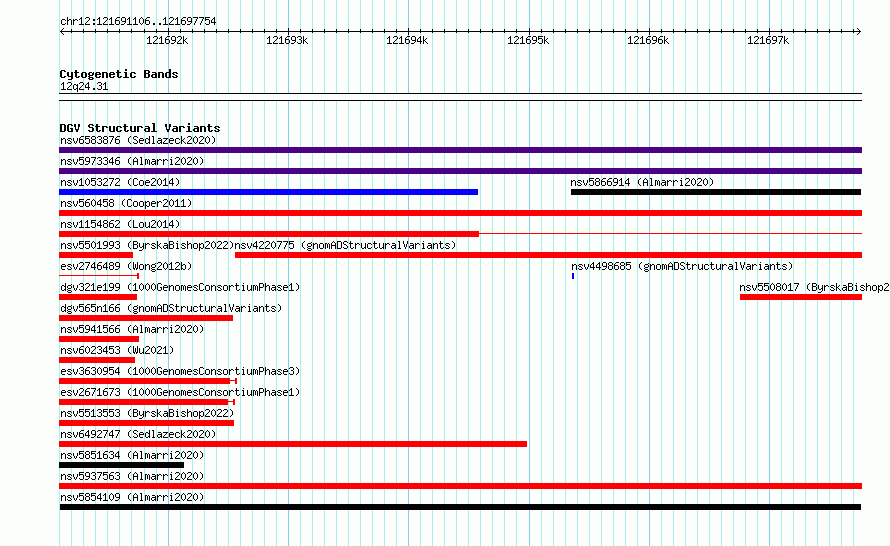Click the red bar under nsv1154862
This screenshot has width=890, height=546.
coord(269,234)
